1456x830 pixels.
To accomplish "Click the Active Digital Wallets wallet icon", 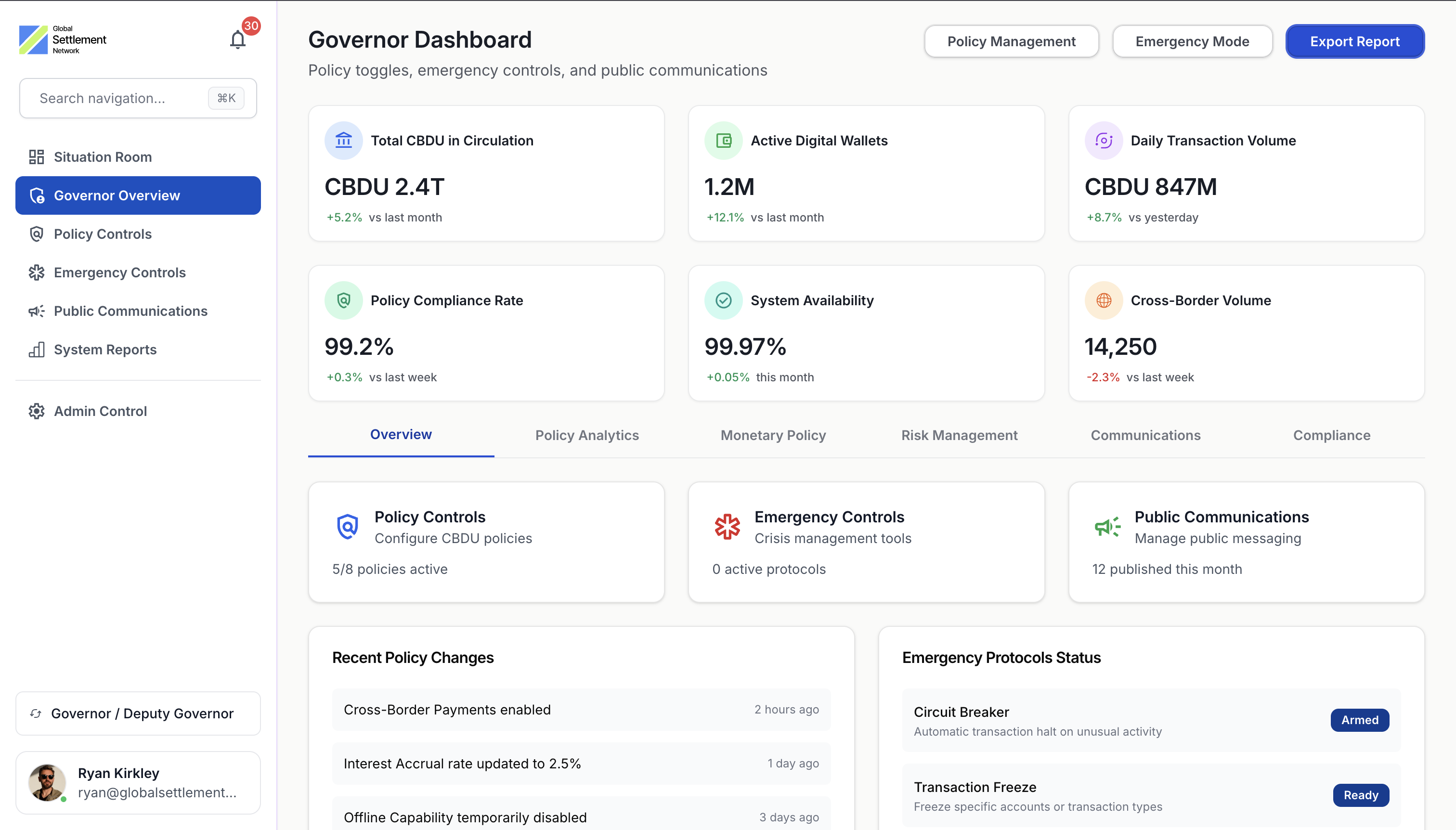I will pos(723,140).
